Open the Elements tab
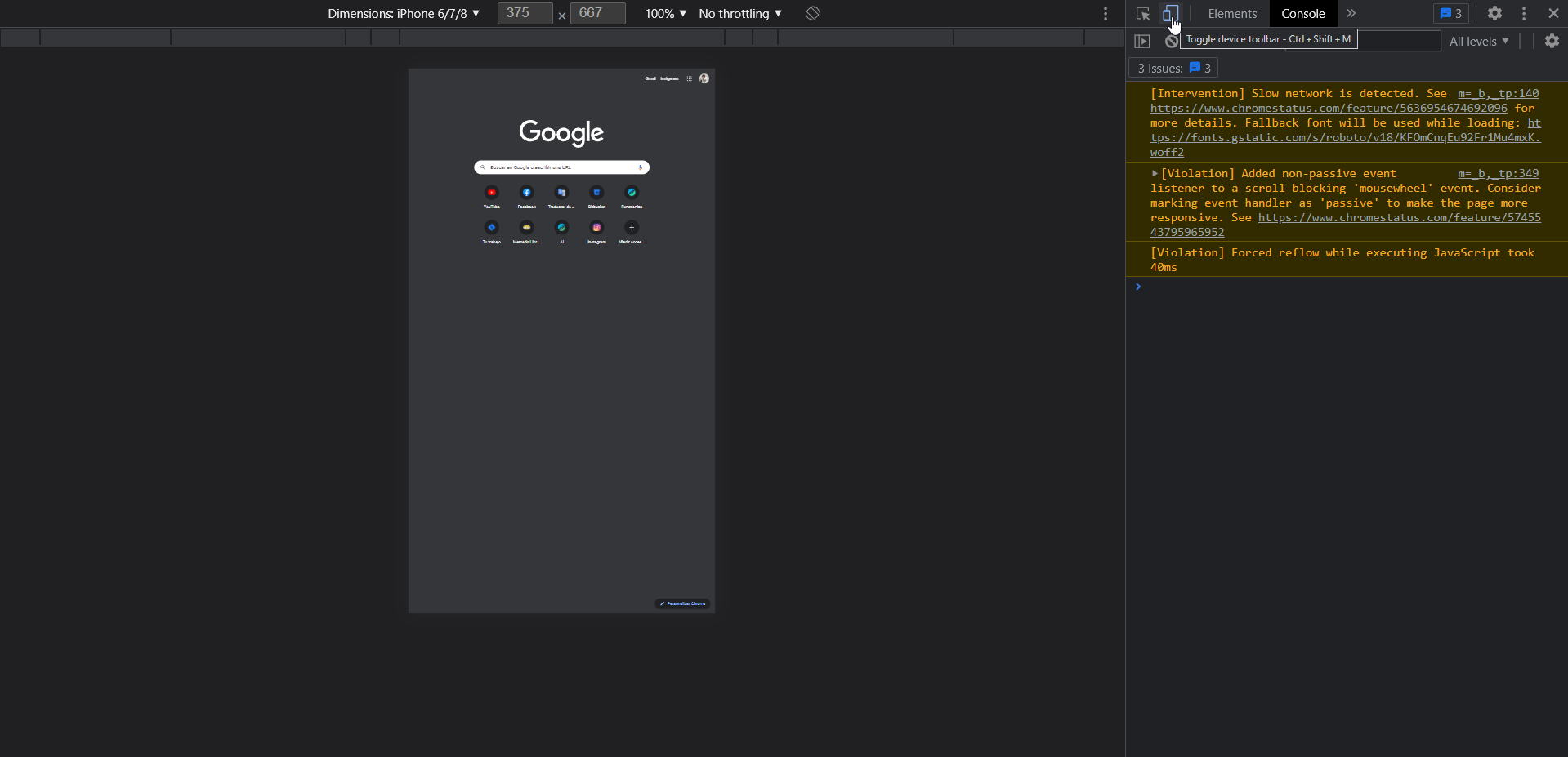1568x757 pixels. (x=1232, y=13)
